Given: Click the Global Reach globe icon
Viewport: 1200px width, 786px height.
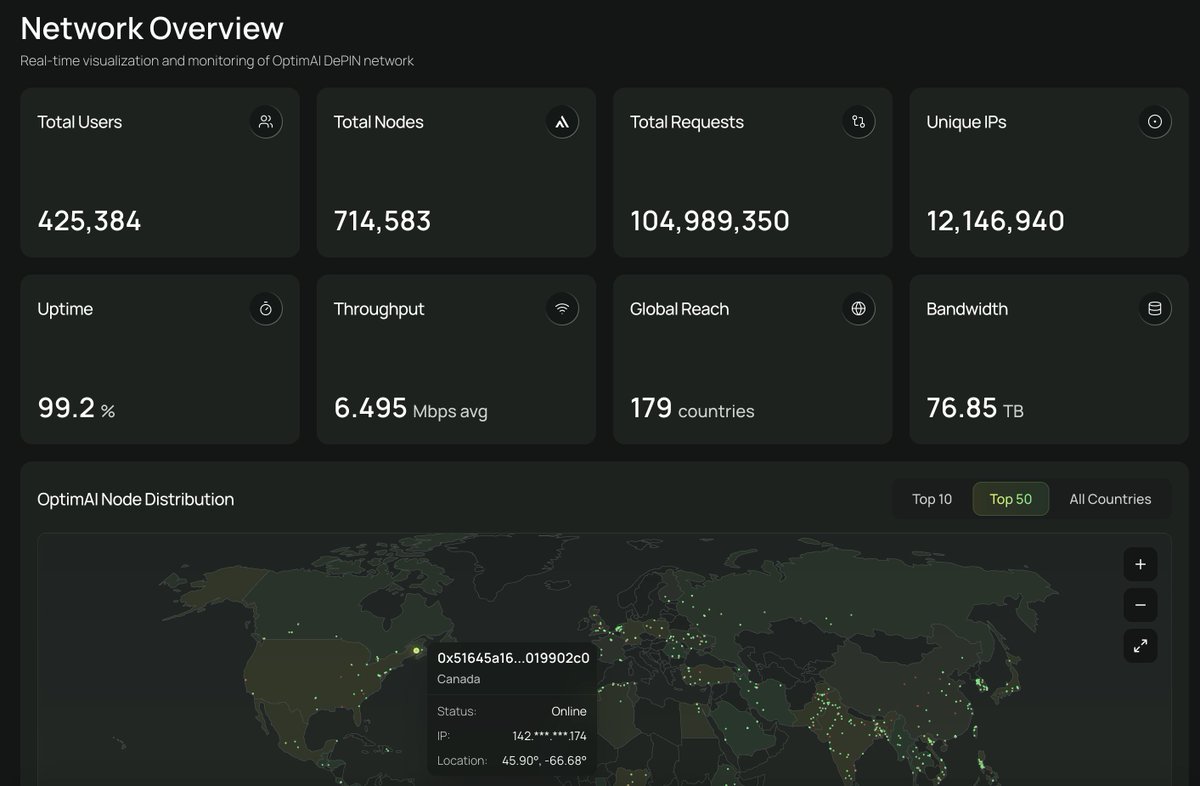Looking at the screenshot, I should [x=858, y=309].
